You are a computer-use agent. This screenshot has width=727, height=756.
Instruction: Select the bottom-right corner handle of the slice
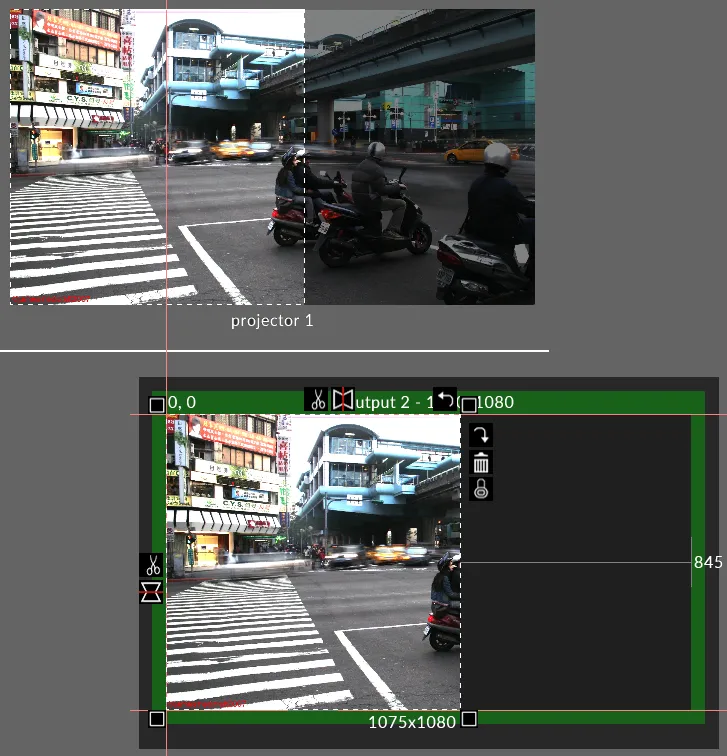[468, 719]
